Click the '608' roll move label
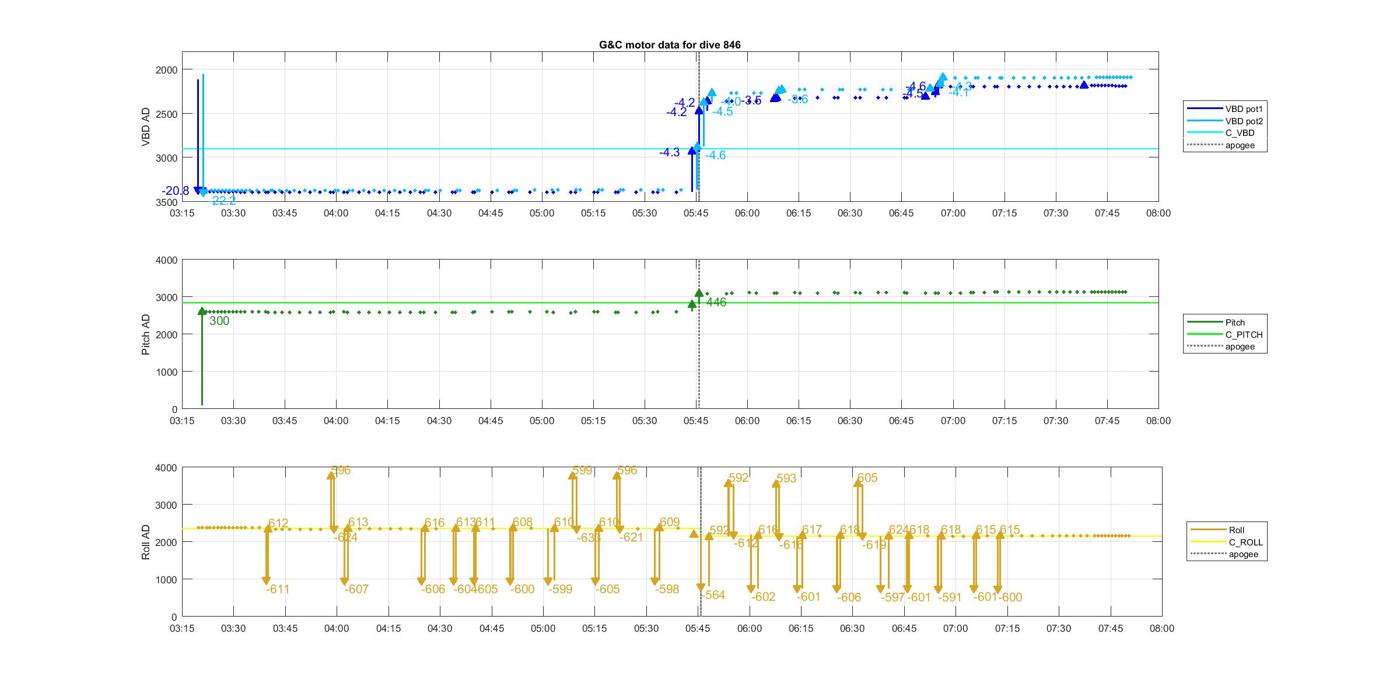This screenshot has width=1400, height=693. coord(522,522)
